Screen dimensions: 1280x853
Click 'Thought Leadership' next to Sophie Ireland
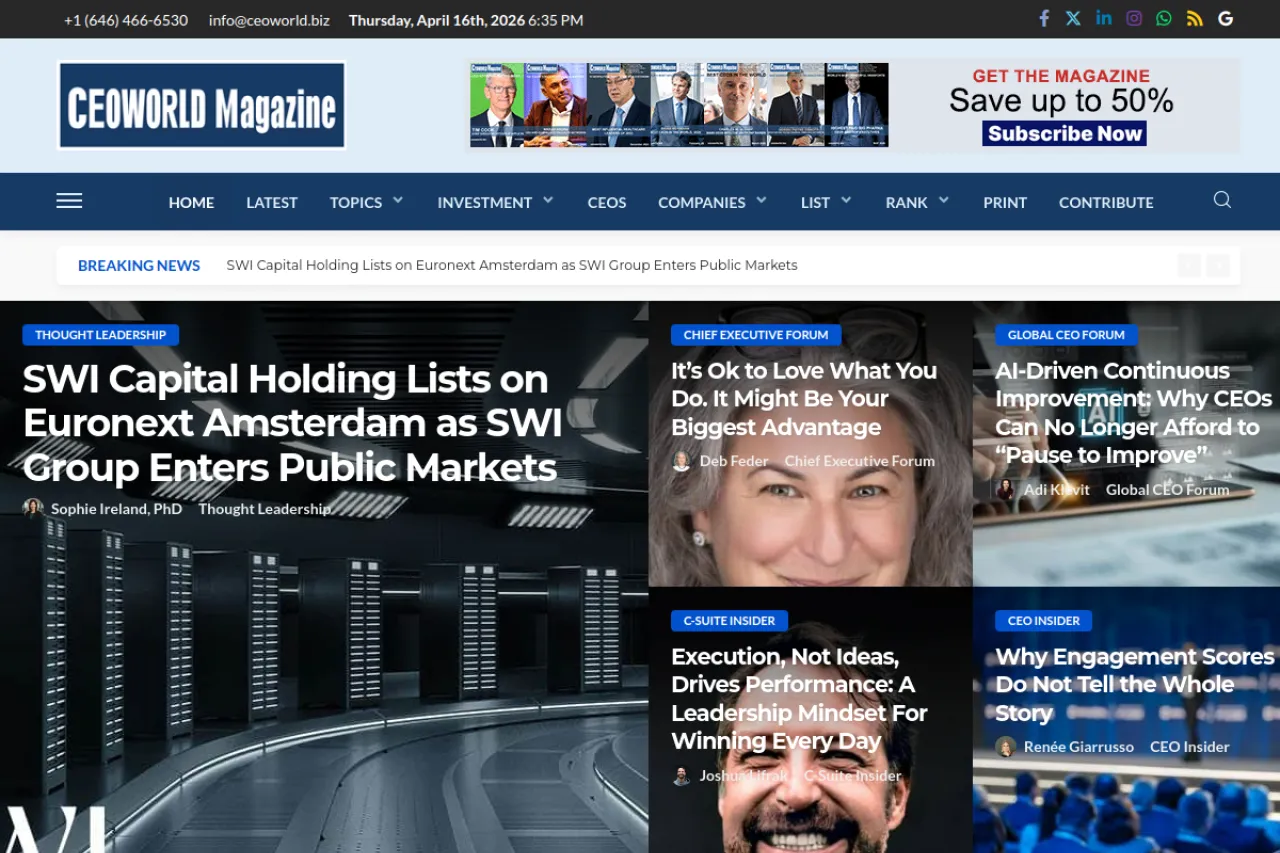(x=264, y=509)
